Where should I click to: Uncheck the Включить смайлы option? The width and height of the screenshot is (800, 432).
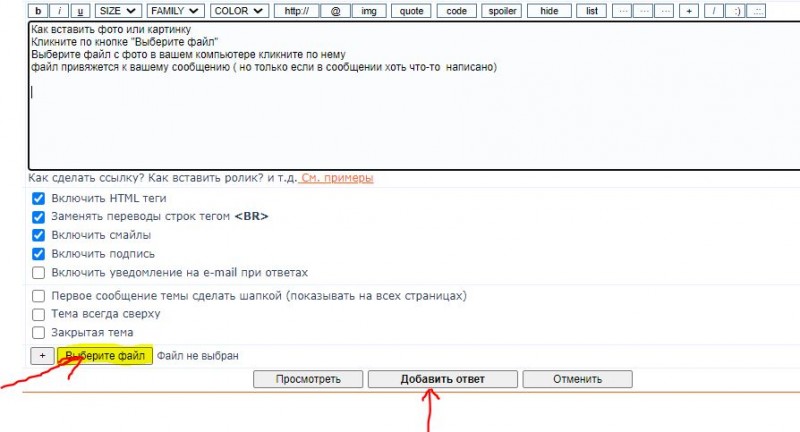[x=38, y=235]
